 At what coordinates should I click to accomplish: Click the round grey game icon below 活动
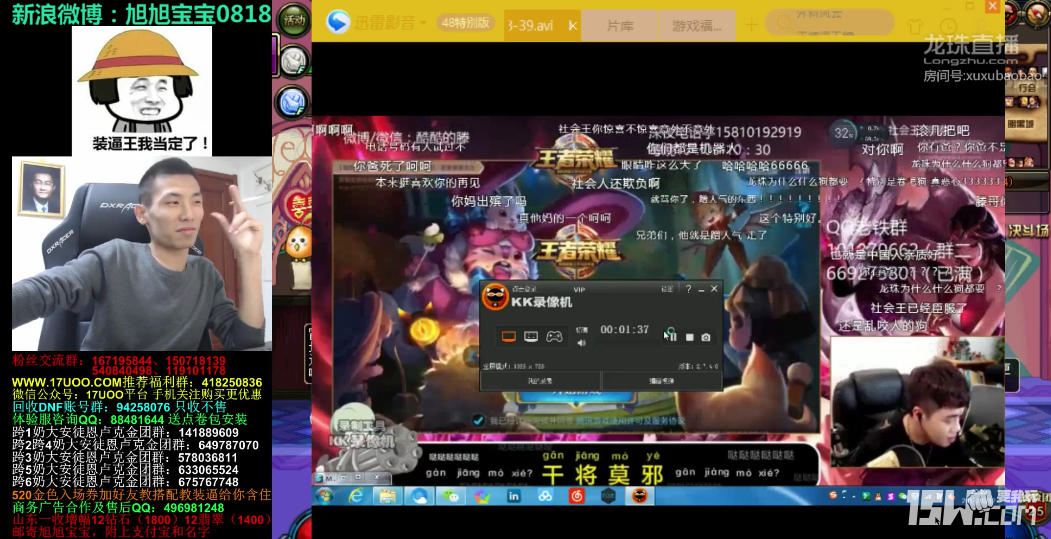293,62
